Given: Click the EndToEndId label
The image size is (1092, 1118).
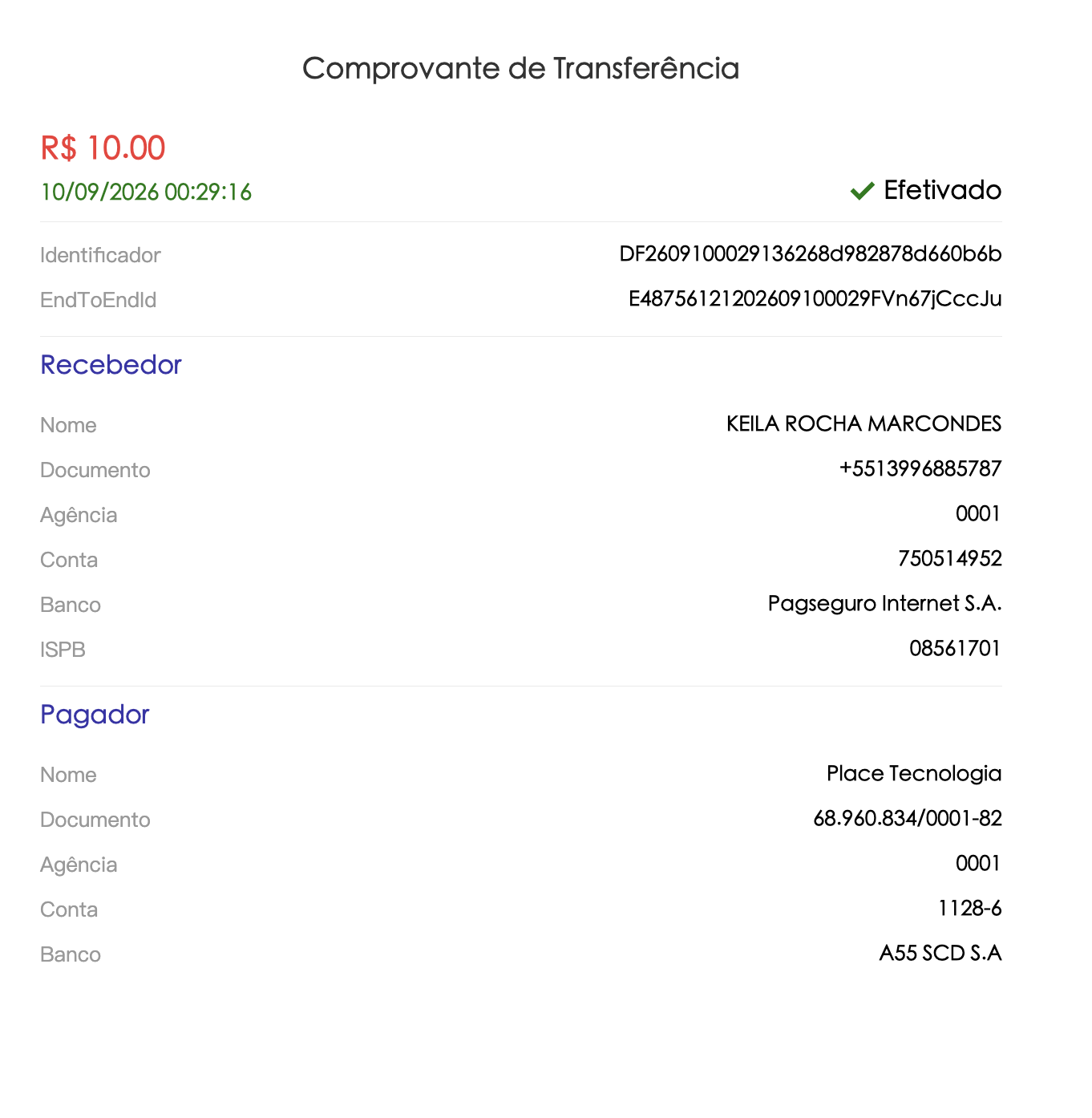Looking at the screenshot, I should pyautogui.click(x=98, y=300).
